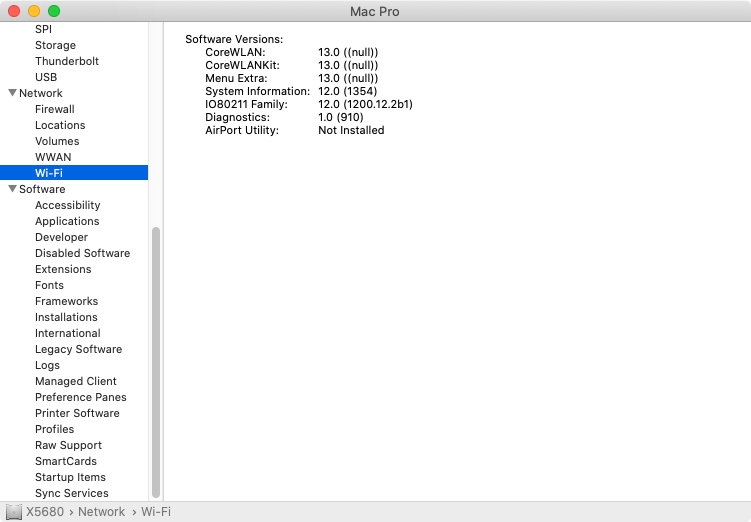Screen dimensions: 751x522
Task: Click the 1.0 (910) value
Action: (x=341, y=117)
